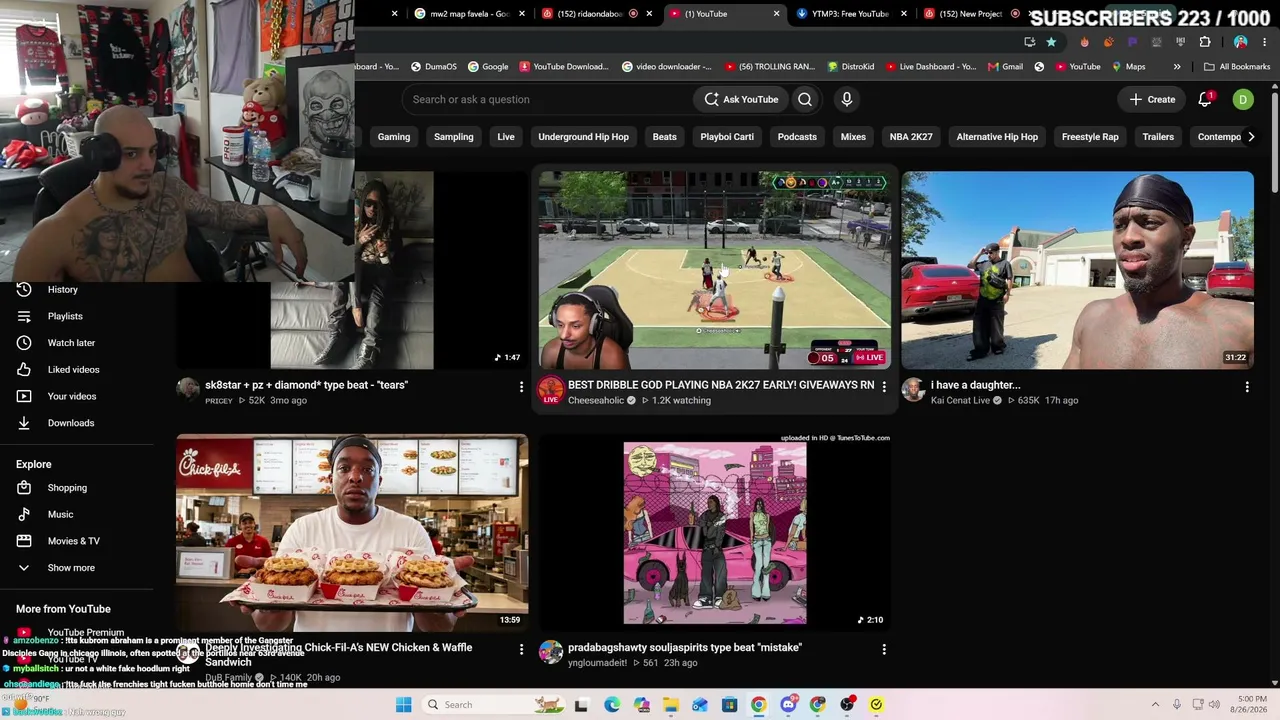The image size is (1280, 720).
Task: Open the "i have a daughter..." video title
Action: click(x=975, y=385)
